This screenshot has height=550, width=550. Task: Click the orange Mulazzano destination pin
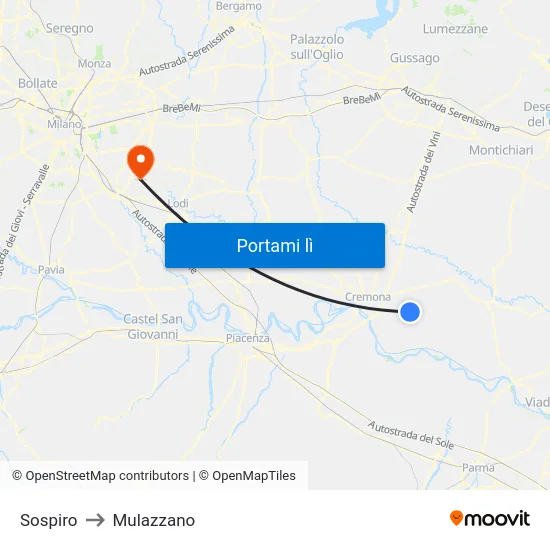141,162
